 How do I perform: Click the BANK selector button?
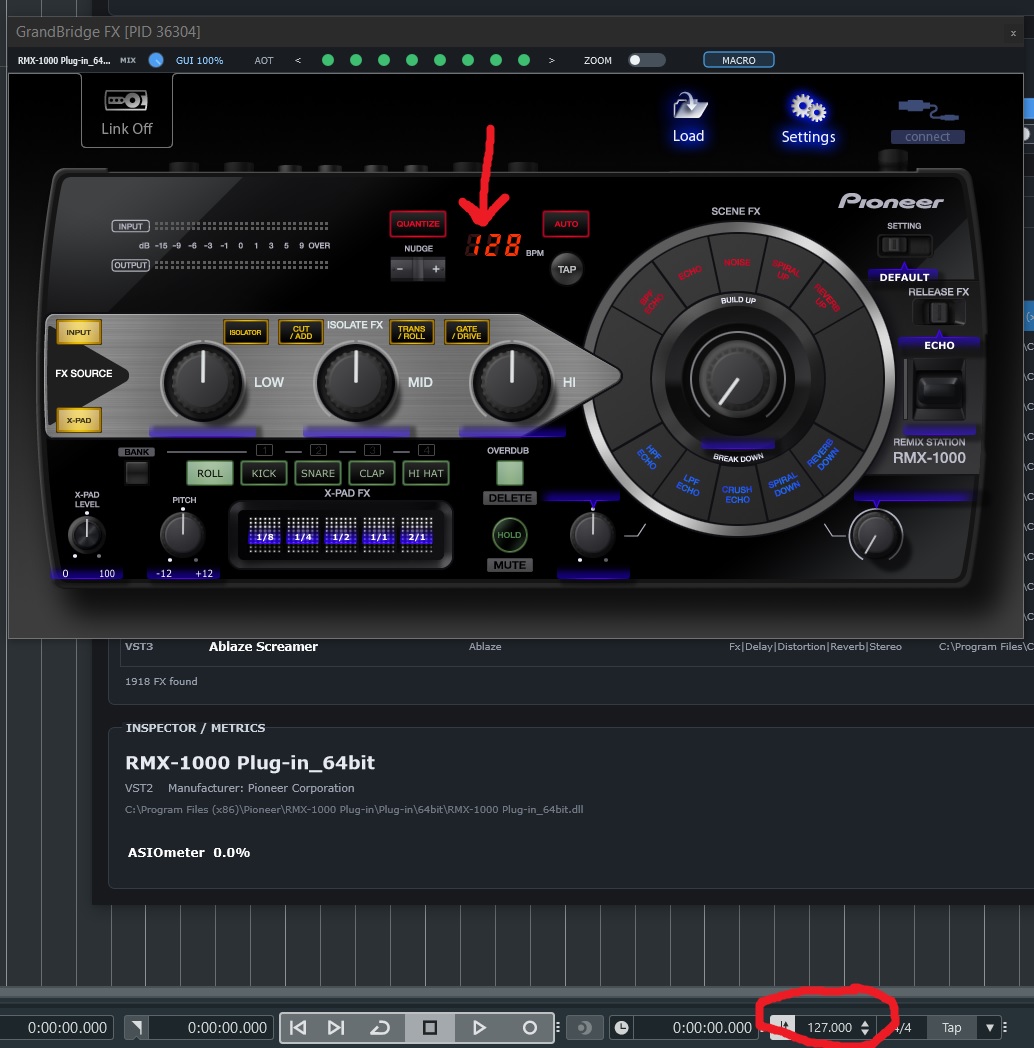click(x=136, y=473)
